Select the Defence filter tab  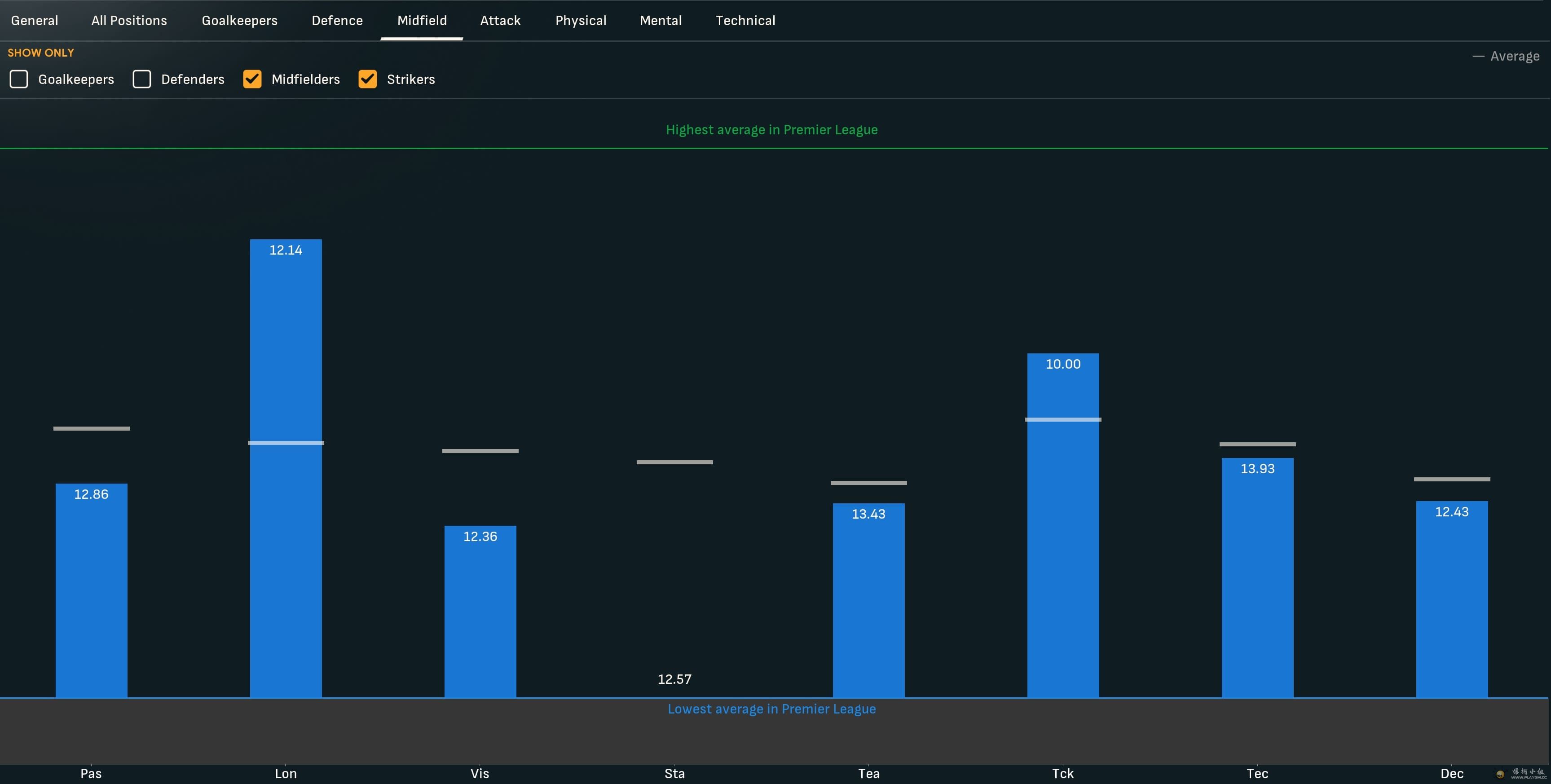337,21
